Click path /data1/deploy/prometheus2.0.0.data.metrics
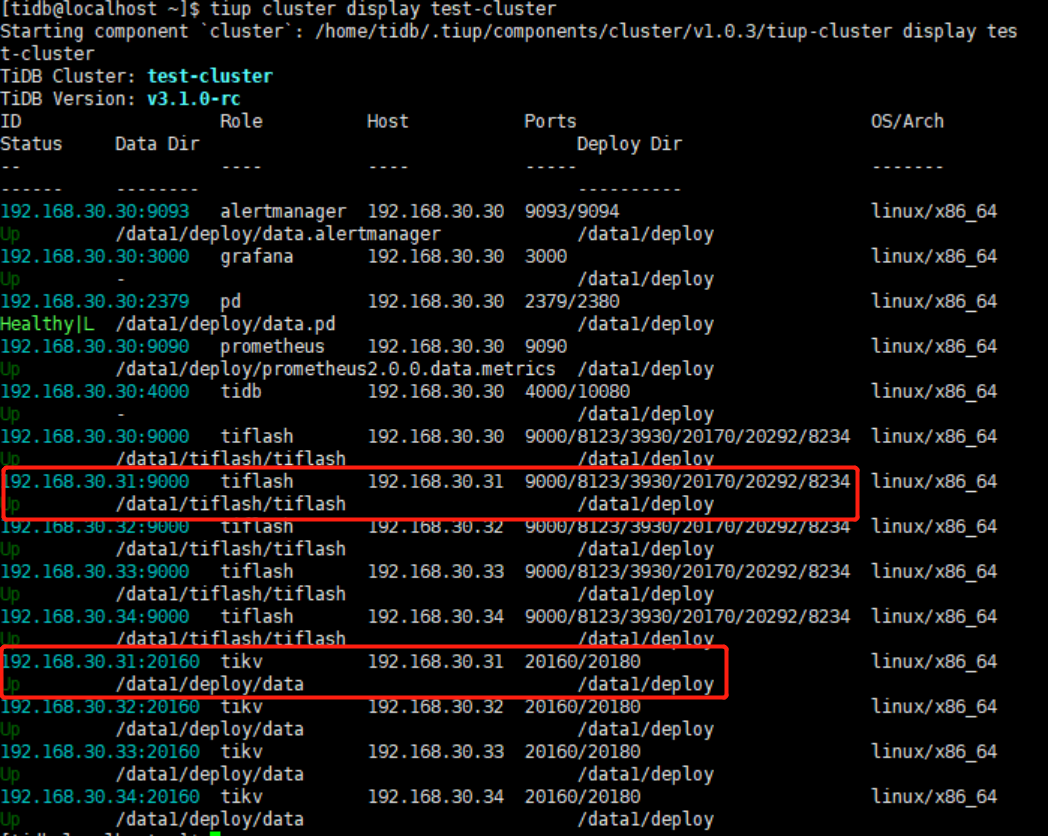Screen dimensions: 1048x836 [336, 369]
